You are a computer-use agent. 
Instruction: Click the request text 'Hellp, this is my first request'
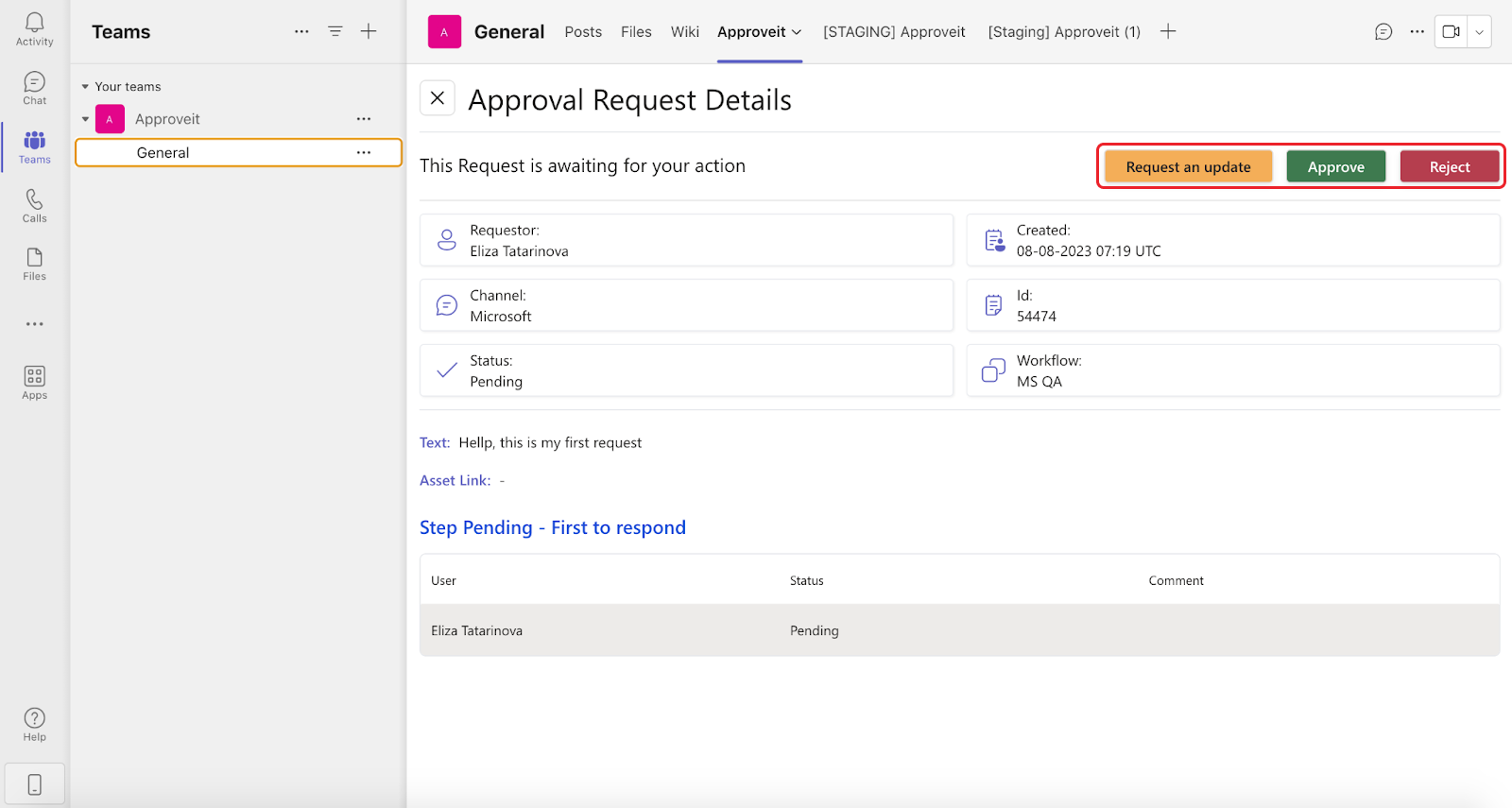point(550,442)
